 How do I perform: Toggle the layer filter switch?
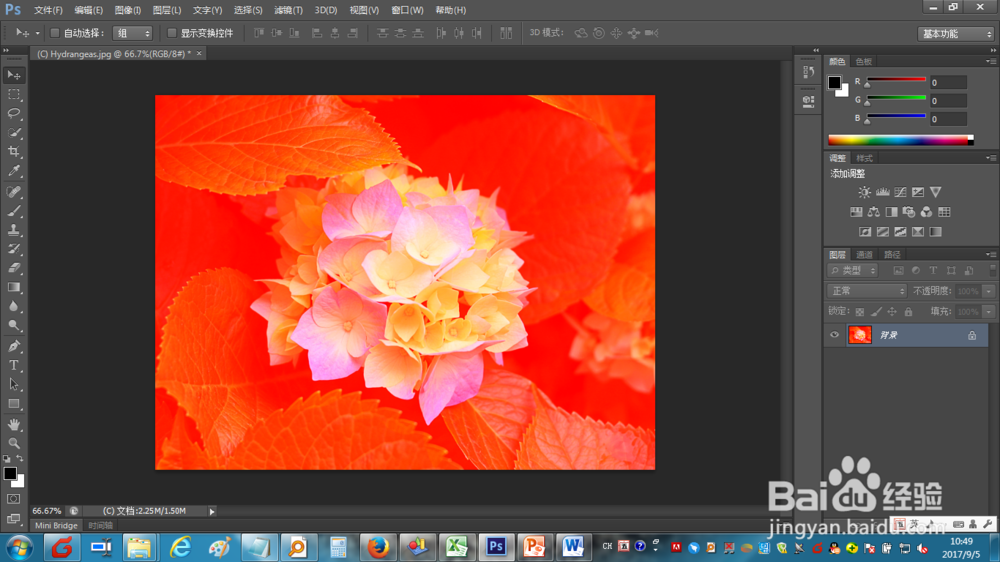pos(992,270)
